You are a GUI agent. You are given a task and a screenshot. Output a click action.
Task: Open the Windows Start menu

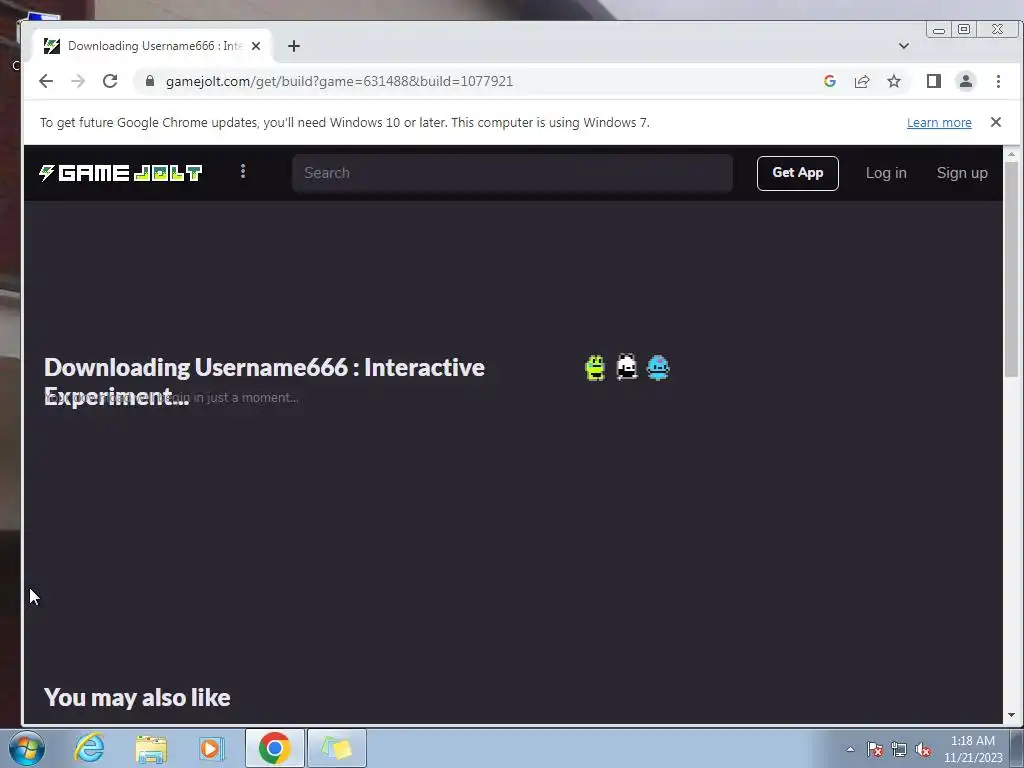27,748
